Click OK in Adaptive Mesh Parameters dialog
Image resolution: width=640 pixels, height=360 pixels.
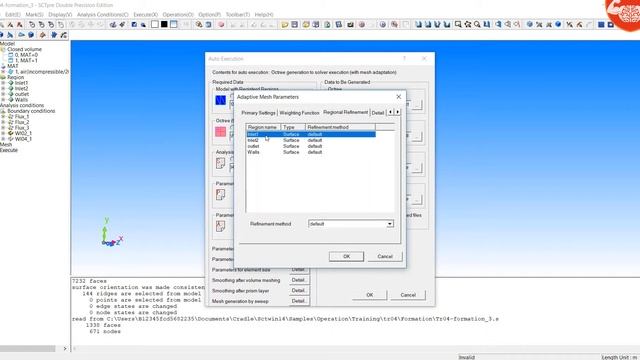346,256
